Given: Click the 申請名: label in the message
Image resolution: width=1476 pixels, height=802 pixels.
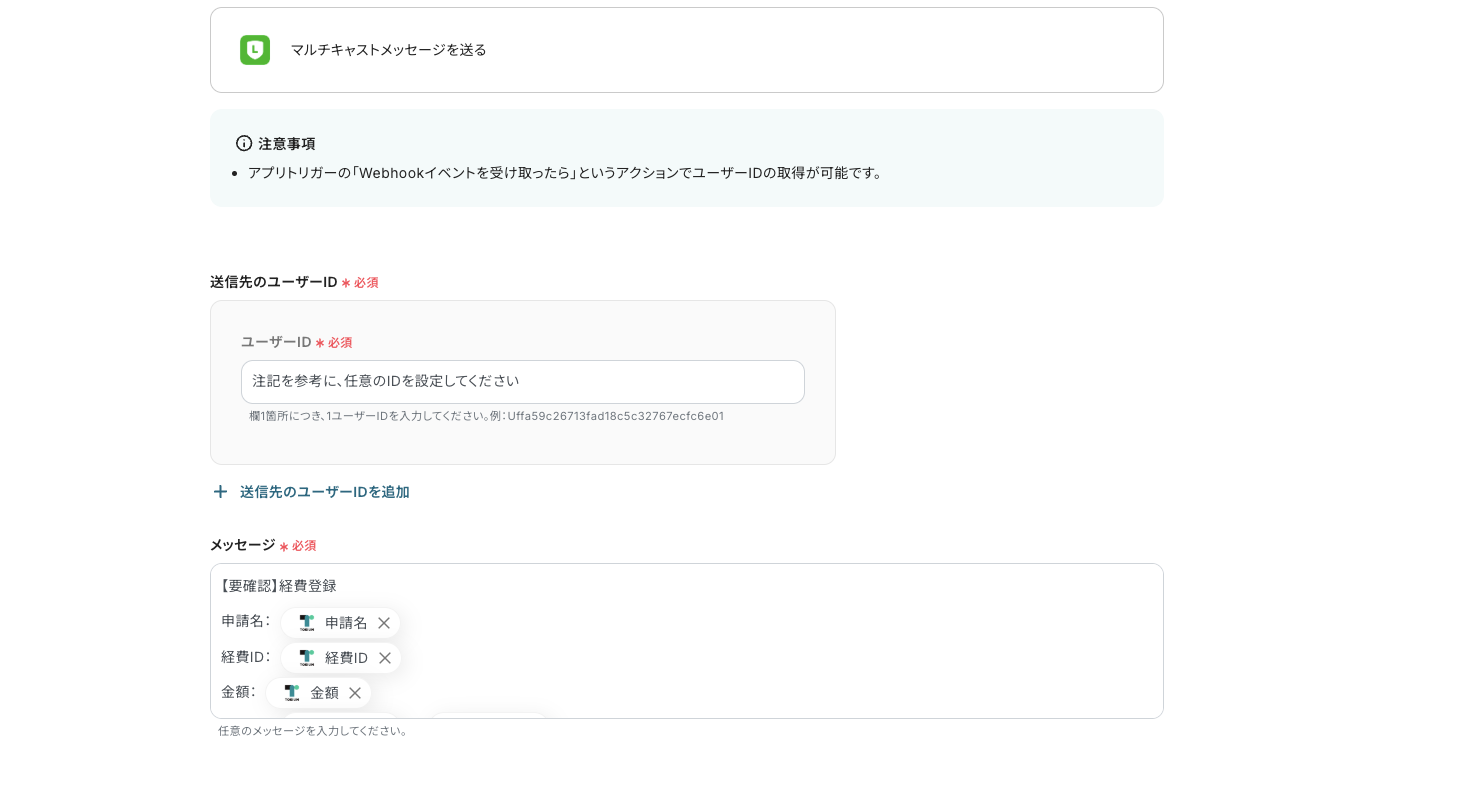Looking at the screenshot, I should [x=246, y=621].
